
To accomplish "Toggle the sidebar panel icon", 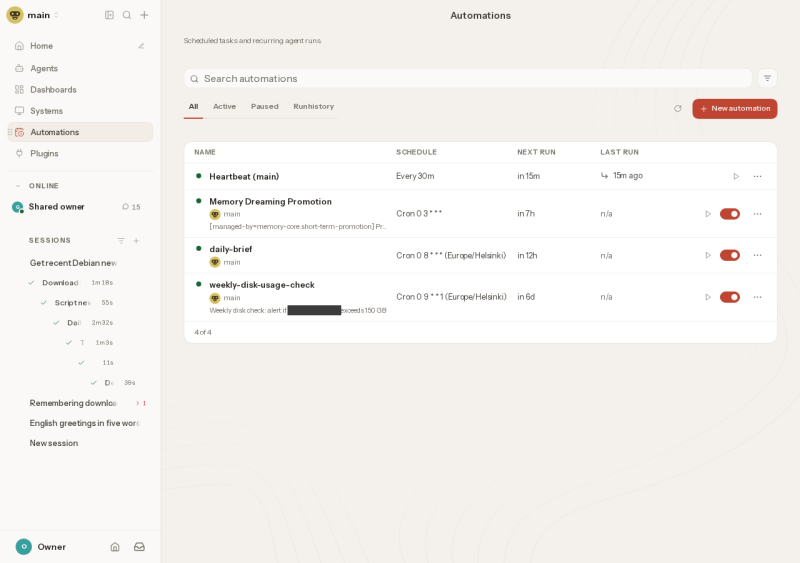I will (x=109, y=15).
